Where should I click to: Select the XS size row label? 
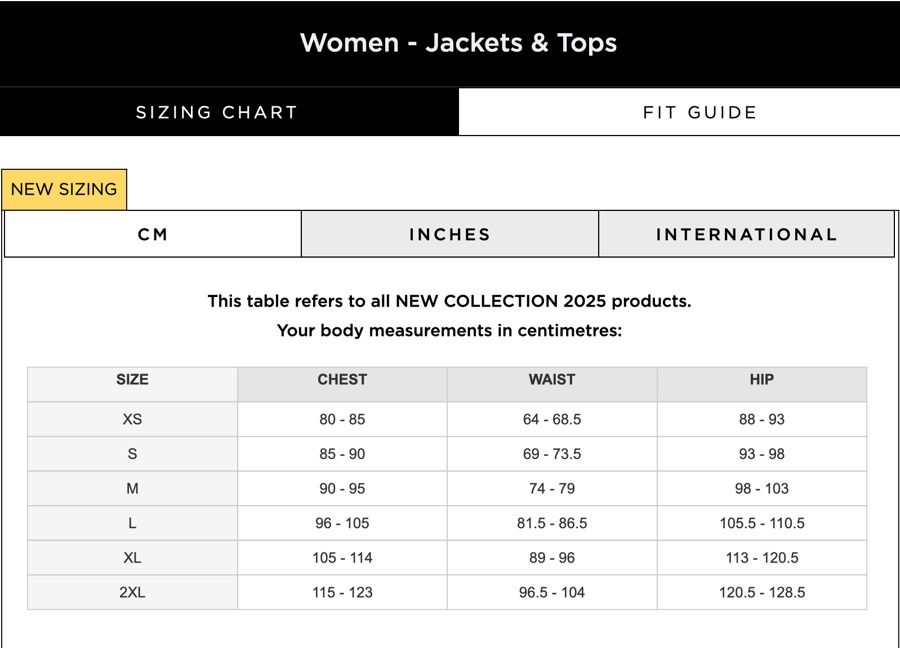pos(132,420)
